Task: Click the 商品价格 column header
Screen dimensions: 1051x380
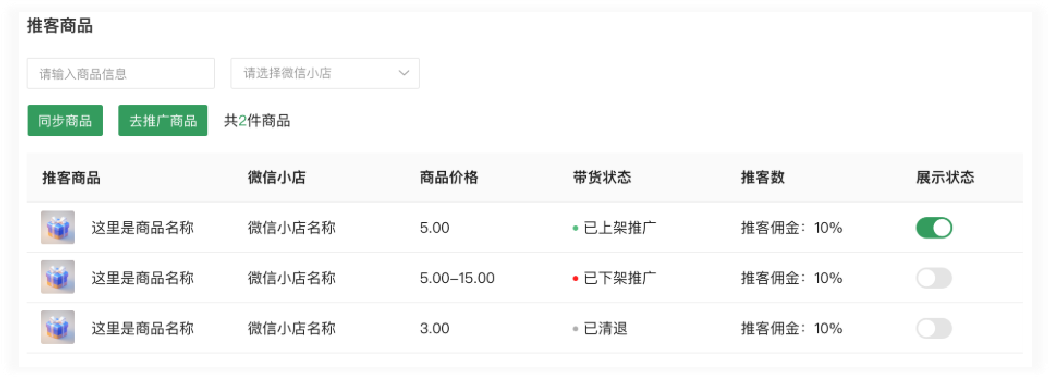Action: 449,178
